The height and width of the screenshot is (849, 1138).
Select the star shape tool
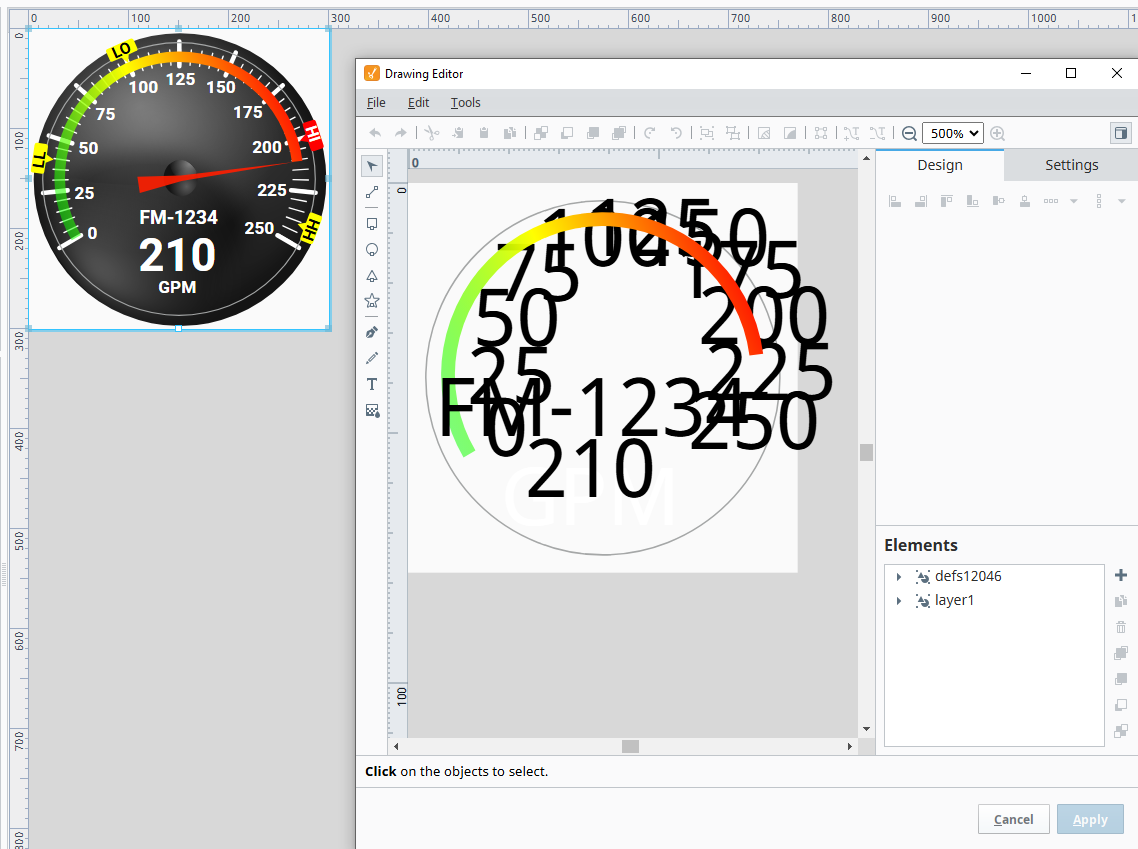click(372, 300)
